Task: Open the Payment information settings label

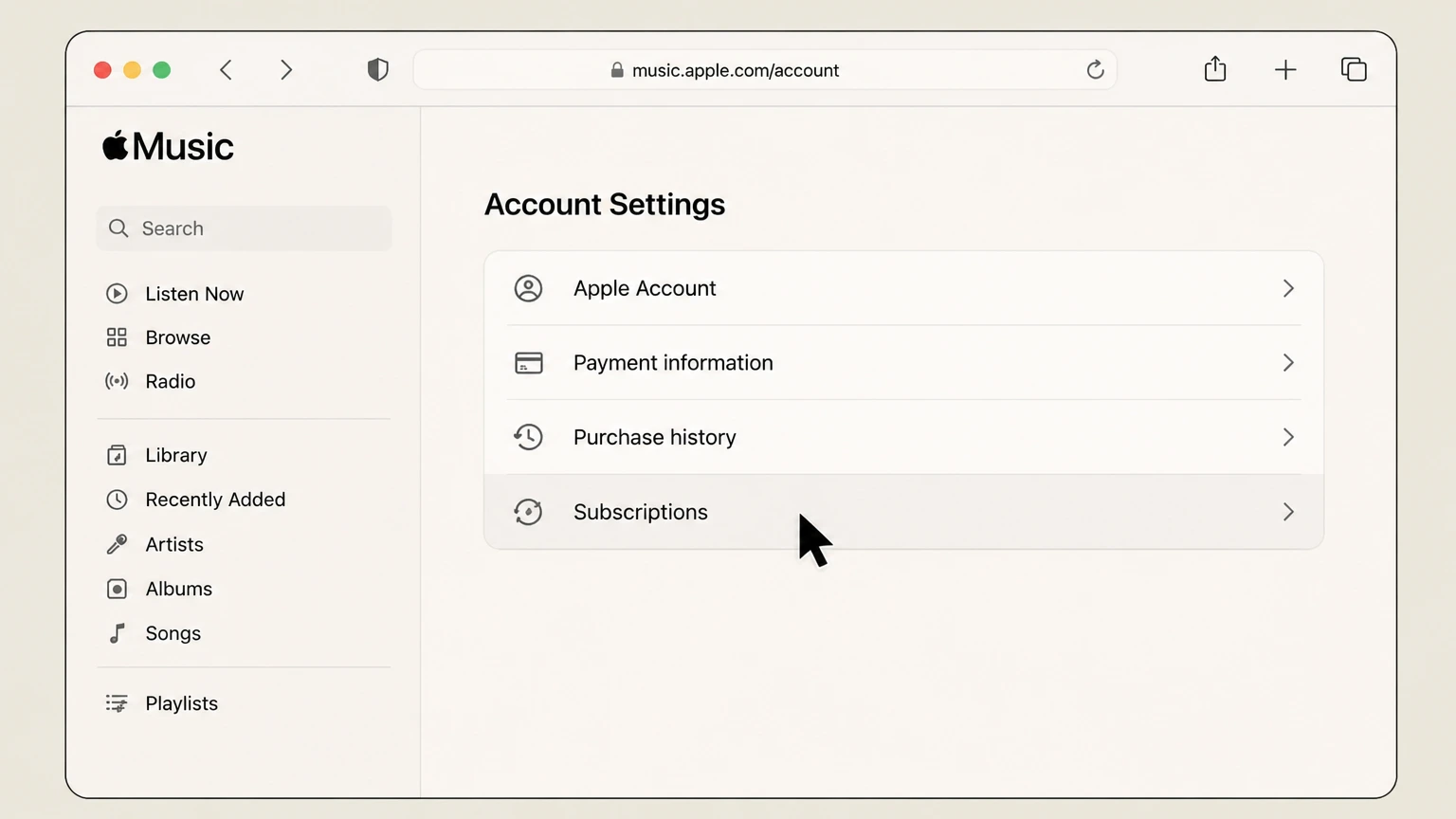Action: (673, 363)
